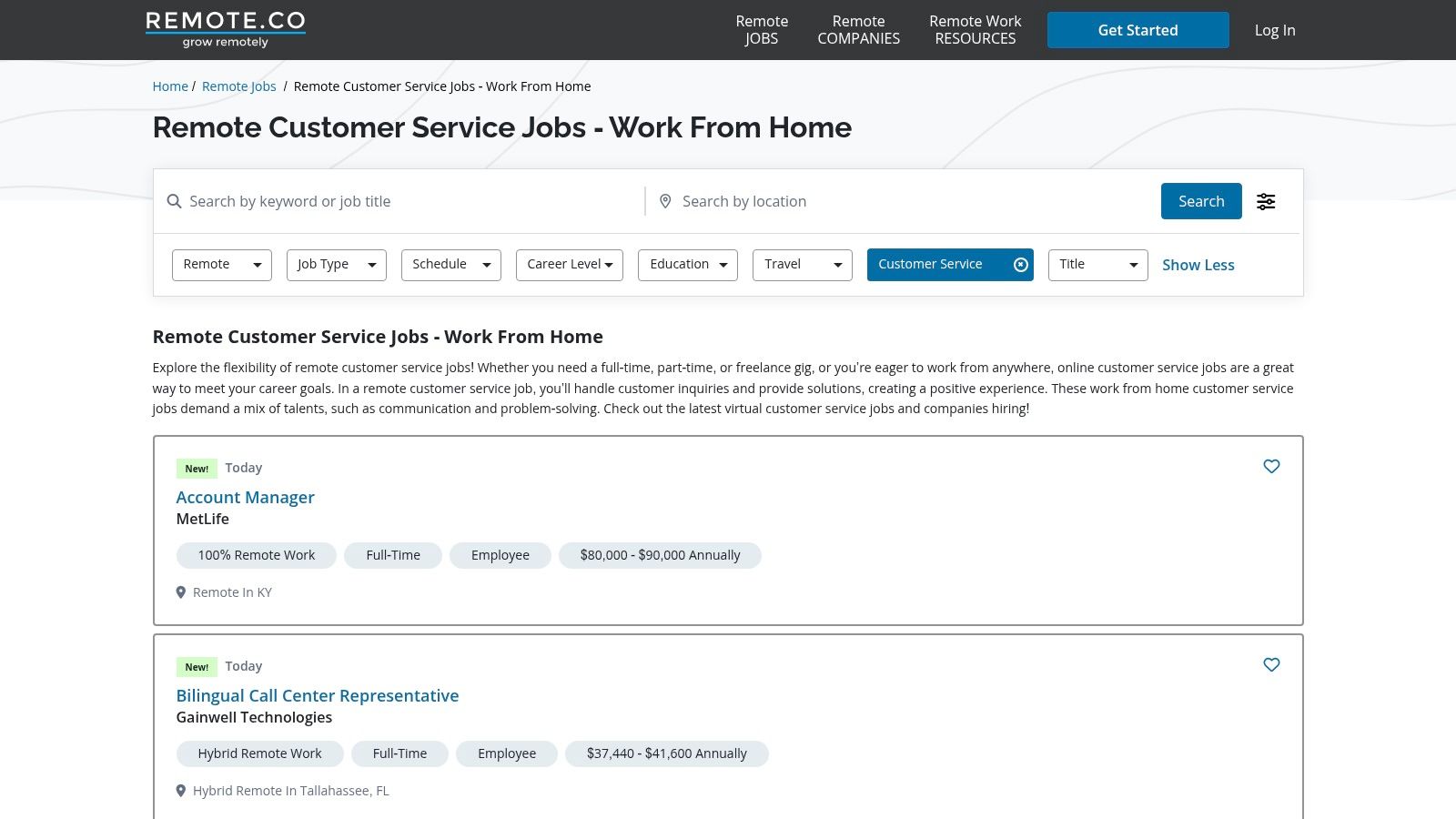Favorite the Bilingual Call Center Representative job
Screen dimensions: 1456x819
click(x=1271, y=665)
